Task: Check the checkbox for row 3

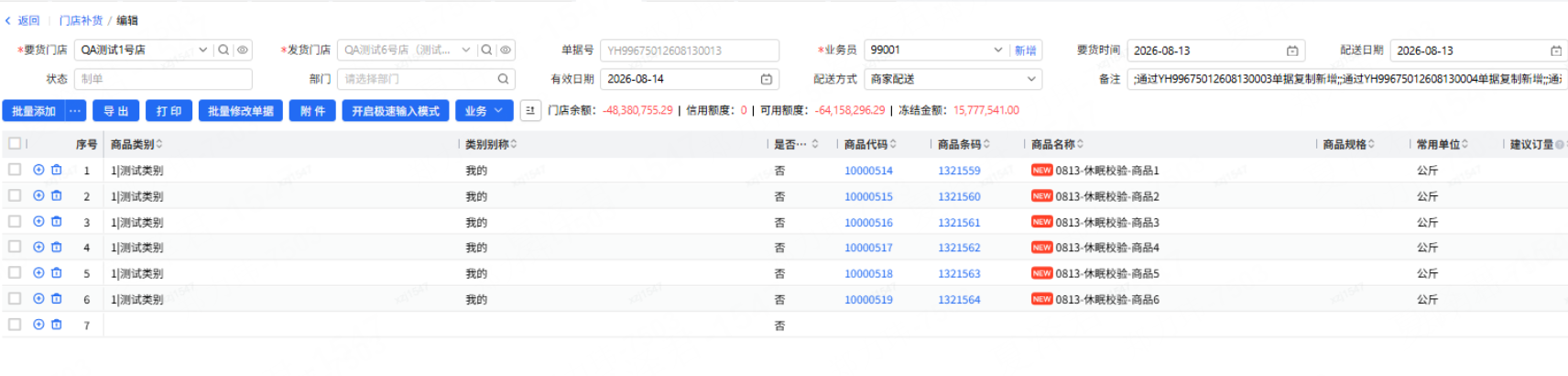Action: coord(15,221)
